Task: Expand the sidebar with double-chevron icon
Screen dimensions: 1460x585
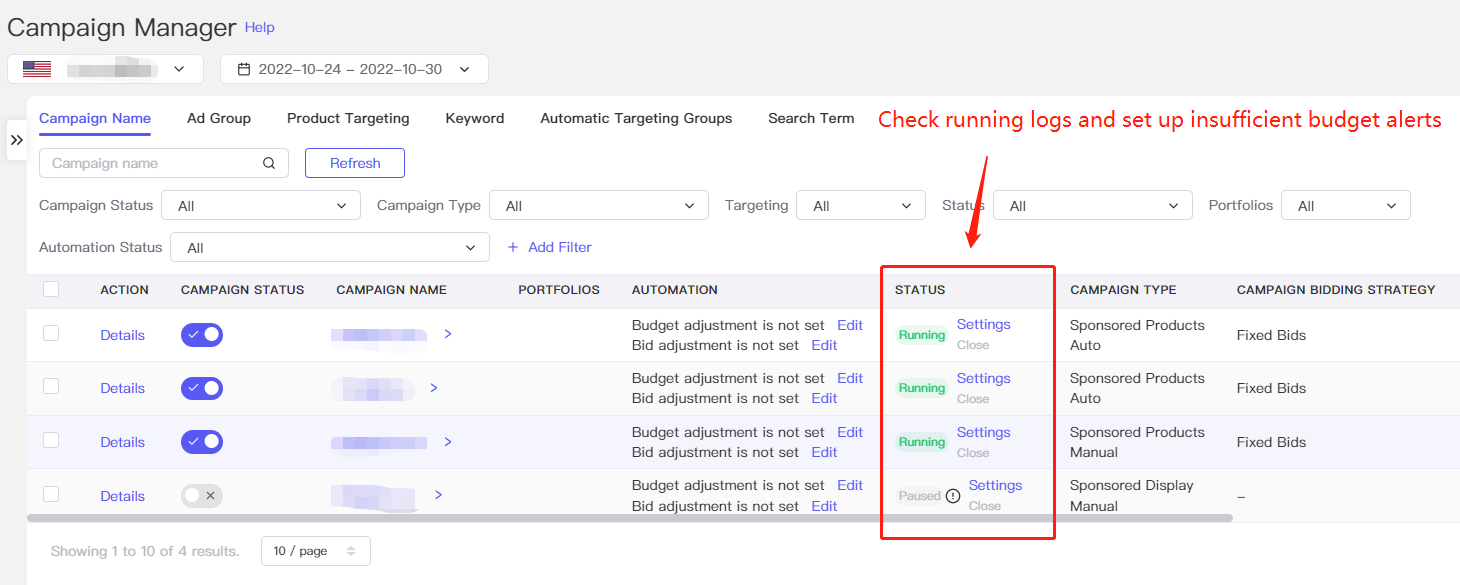Action: point(17,141)
